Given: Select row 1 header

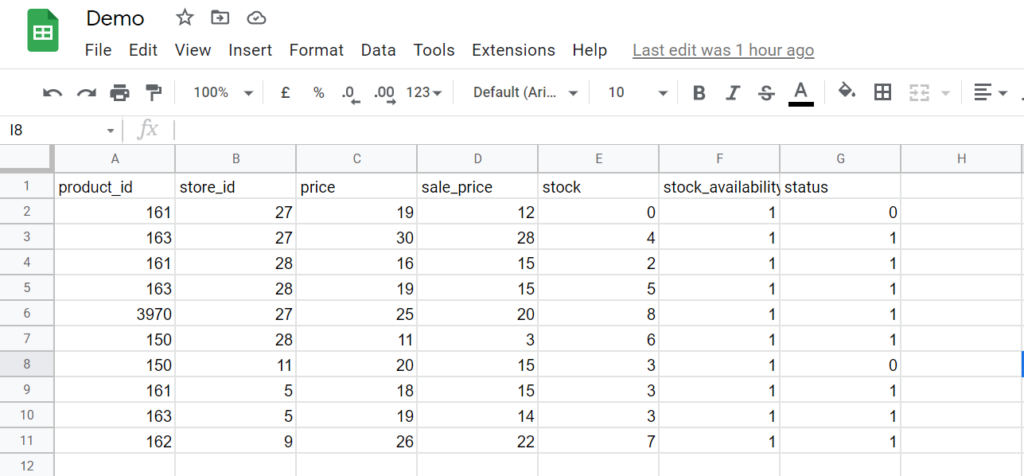Looking at the screenshot, I should pyautogui.click(x=27, y=186).
